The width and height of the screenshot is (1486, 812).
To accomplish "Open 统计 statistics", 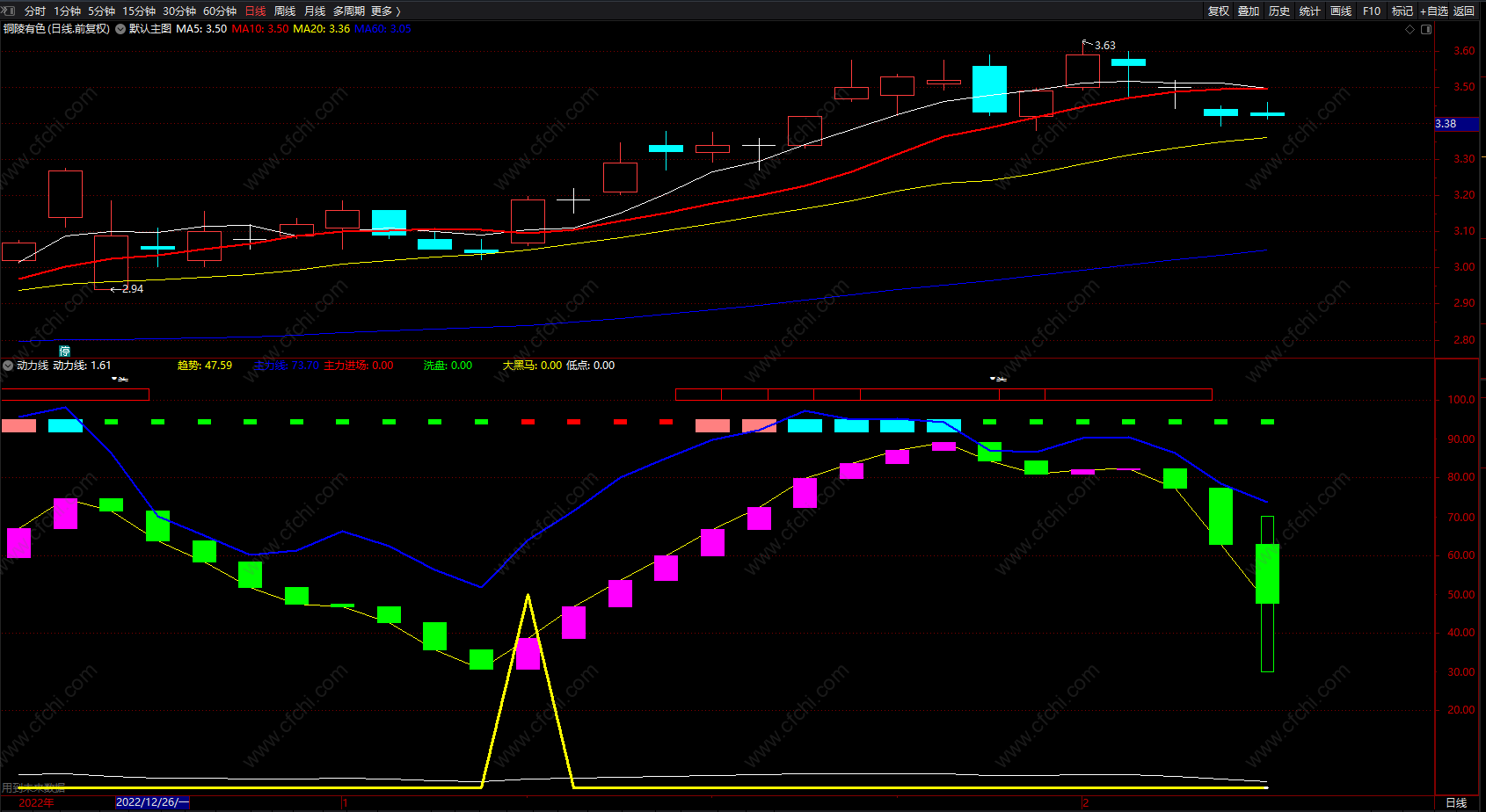I will pyautogui.click(x=1310, y=11).
